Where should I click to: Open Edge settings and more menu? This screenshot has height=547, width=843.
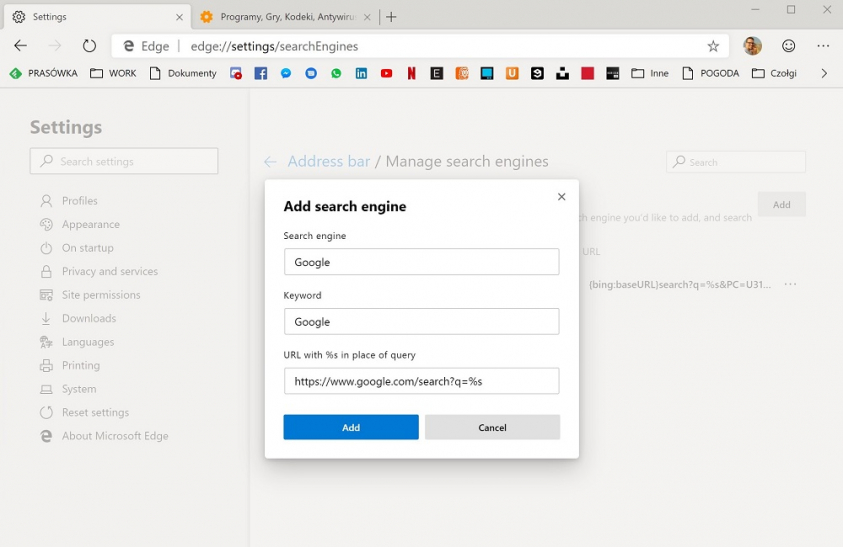823,46
